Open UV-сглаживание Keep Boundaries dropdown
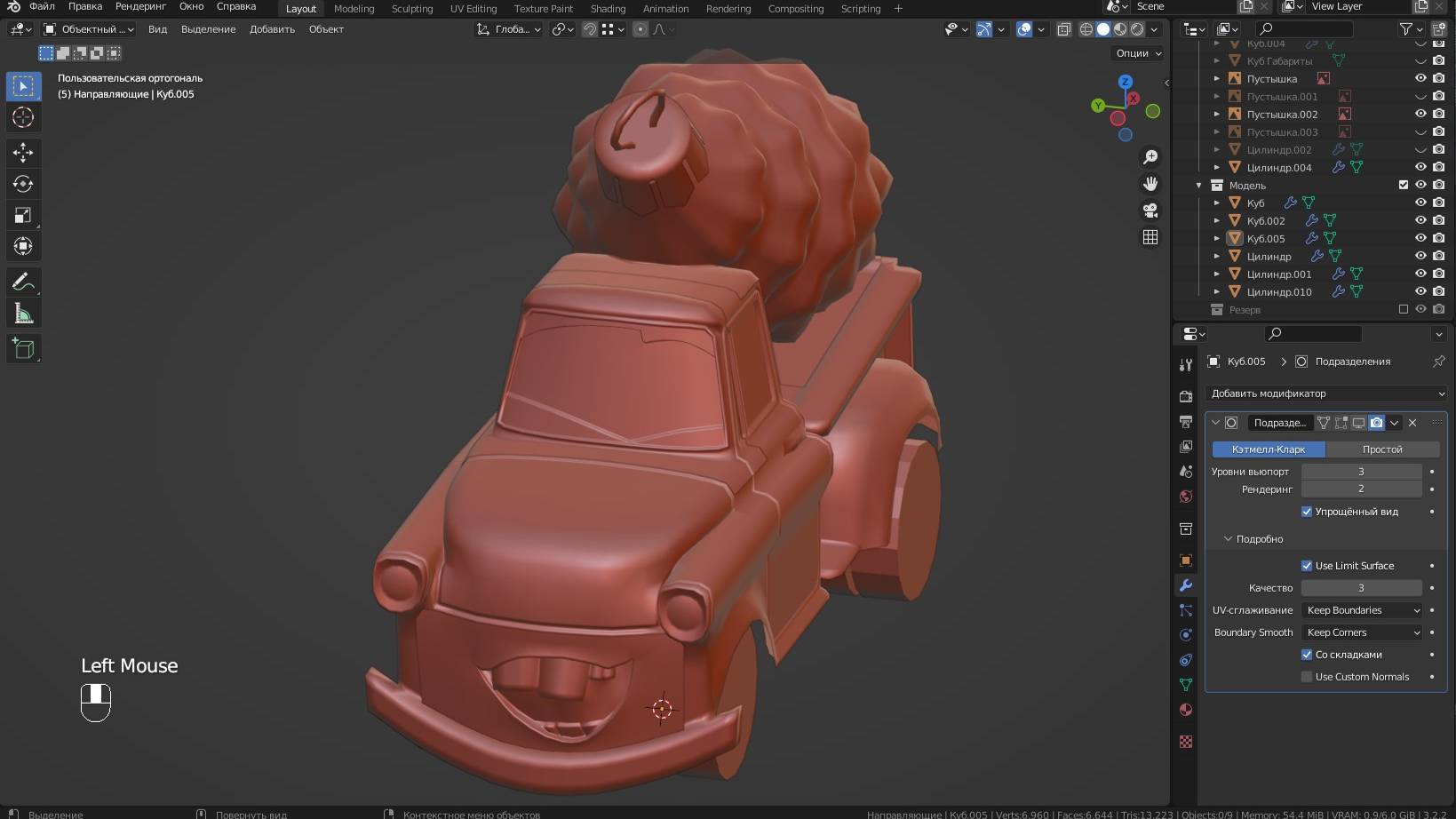Viewport: 1456px width, 819px height. click(x=1363, y=610)
